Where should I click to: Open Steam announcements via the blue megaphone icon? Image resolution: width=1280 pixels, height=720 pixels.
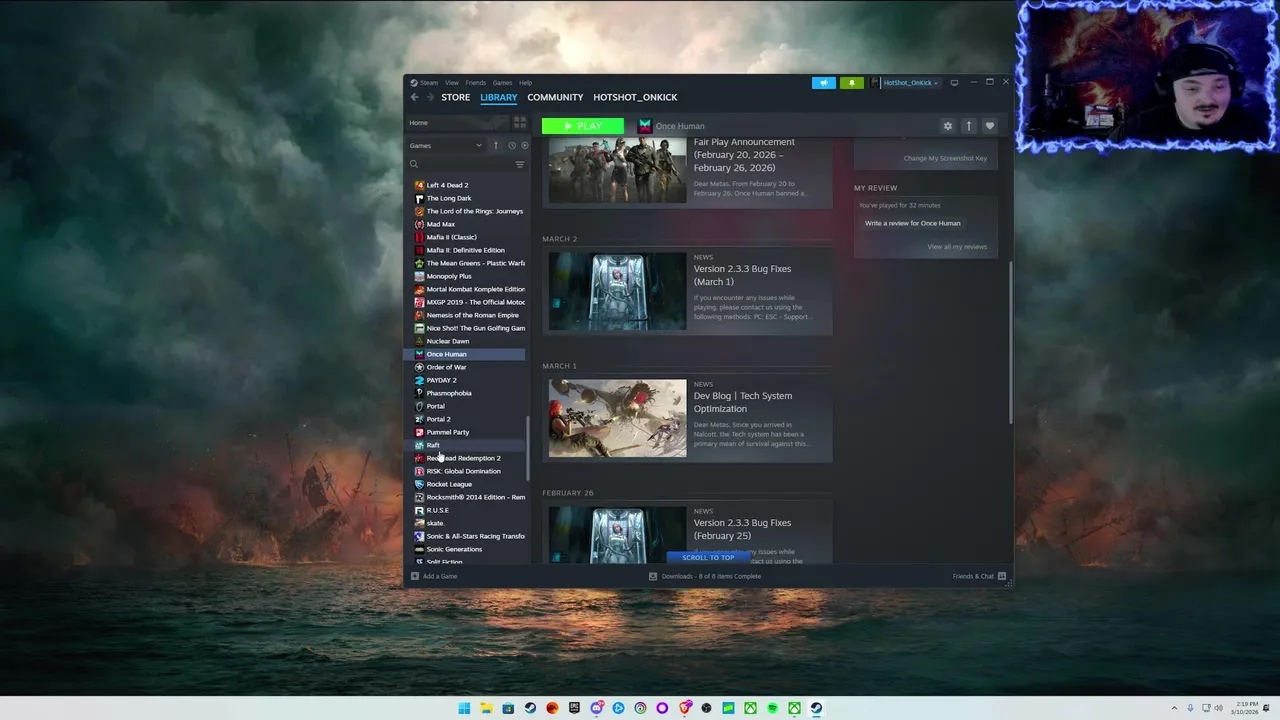(x=824, y=83)
